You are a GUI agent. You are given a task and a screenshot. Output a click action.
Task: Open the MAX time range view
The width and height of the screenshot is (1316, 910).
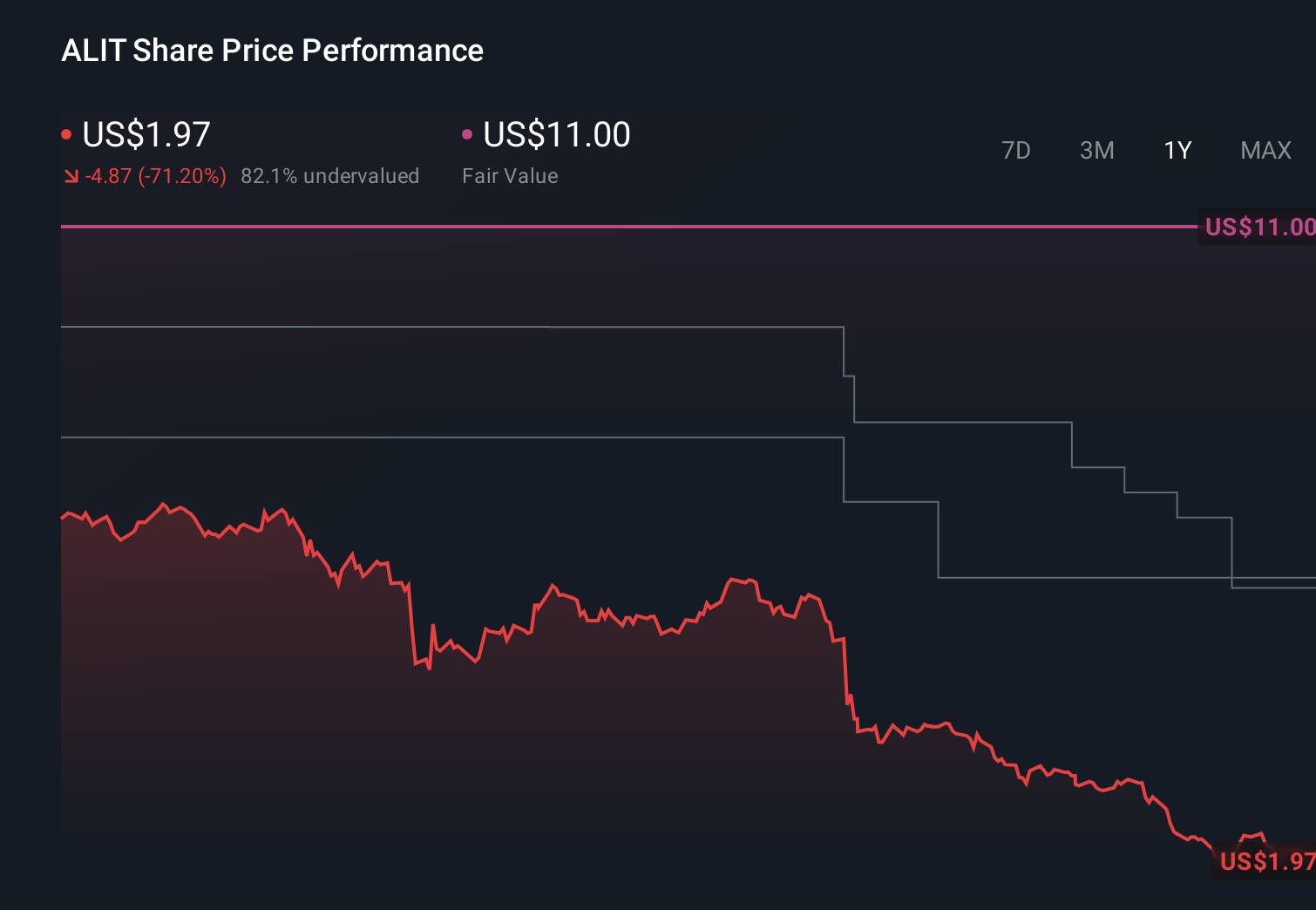pyautogui.click(x=1265, y=150)
